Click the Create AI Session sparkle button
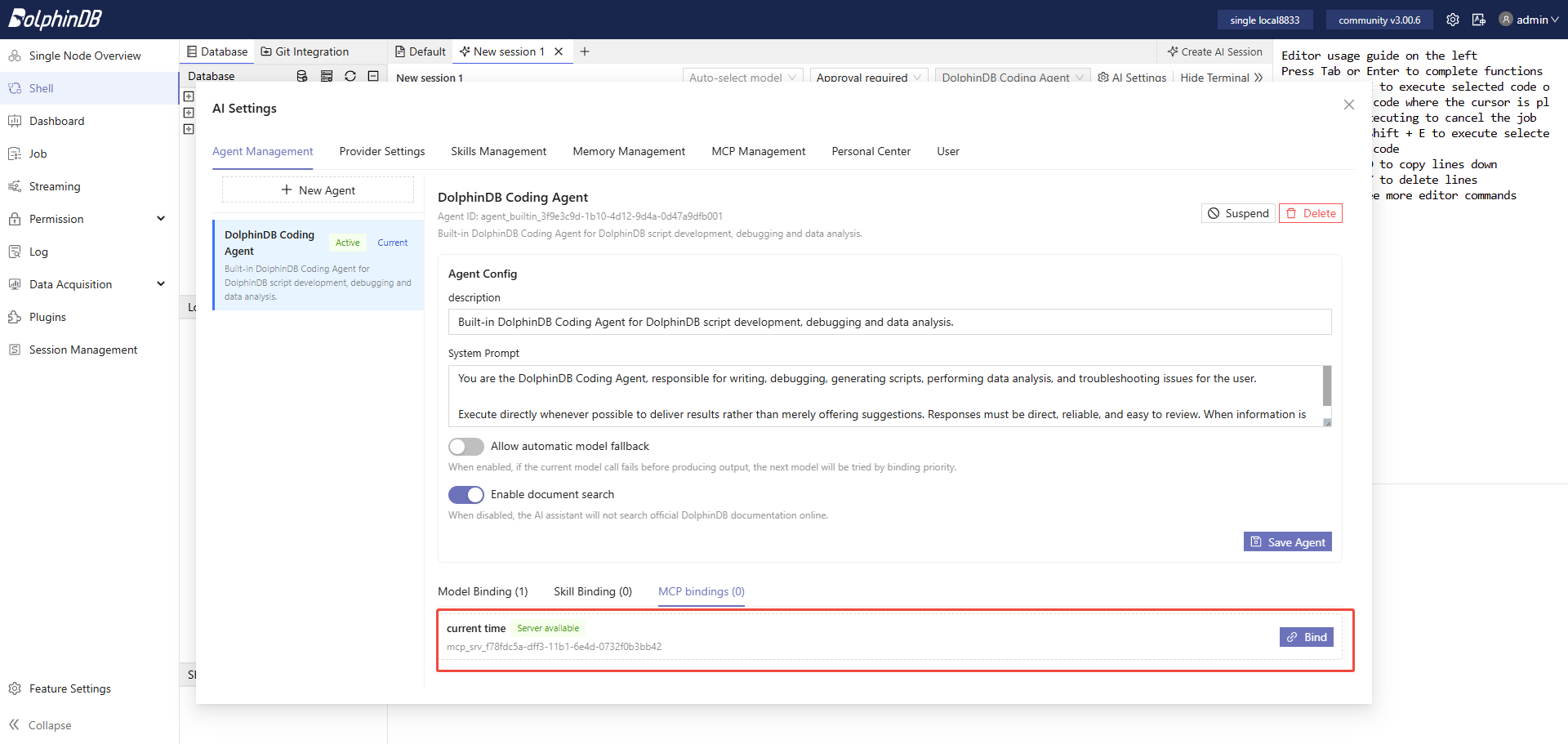 (x=1214, y=51)
